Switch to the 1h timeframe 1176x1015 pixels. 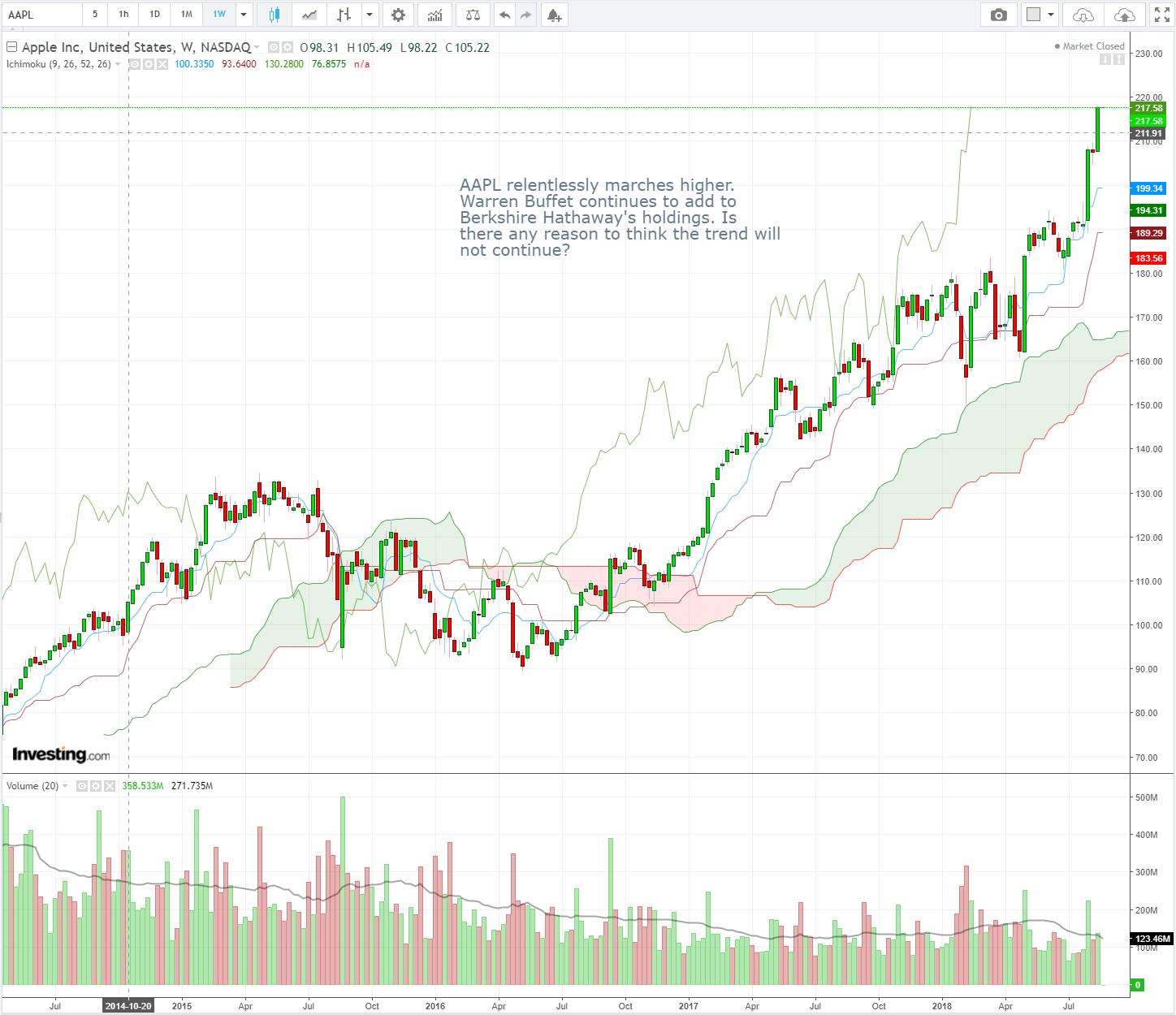pyautogui.click(x=123, y=15)
